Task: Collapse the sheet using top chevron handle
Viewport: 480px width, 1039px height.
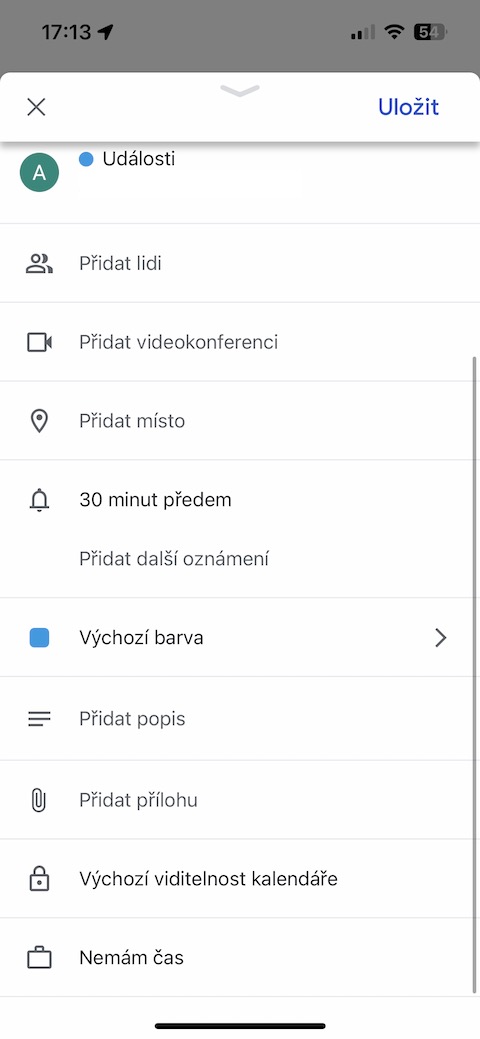Action: (240, 91)
